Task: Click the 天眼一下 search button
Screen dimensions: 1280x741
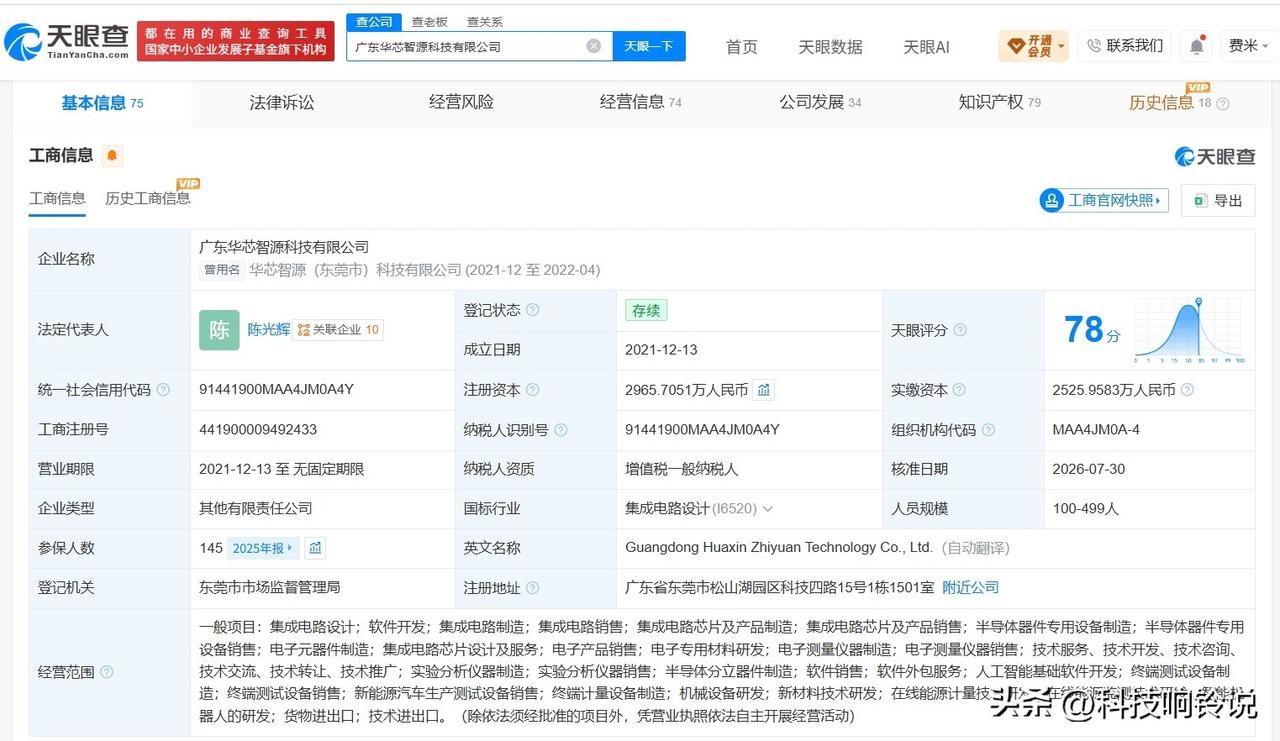Action: click(x=649, y=46)
